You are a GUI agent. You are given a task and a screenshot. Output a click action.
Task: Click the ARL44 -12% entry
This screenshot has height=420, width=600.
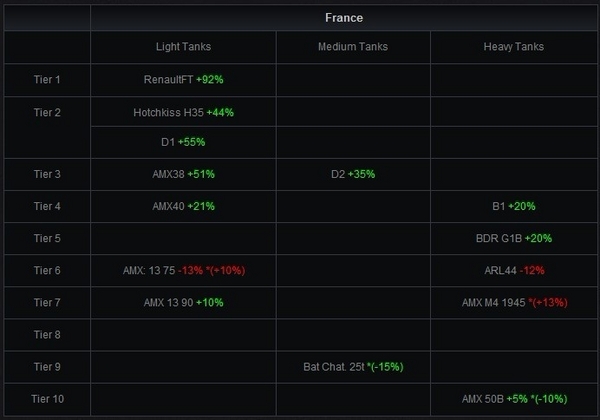pos(514,270)
